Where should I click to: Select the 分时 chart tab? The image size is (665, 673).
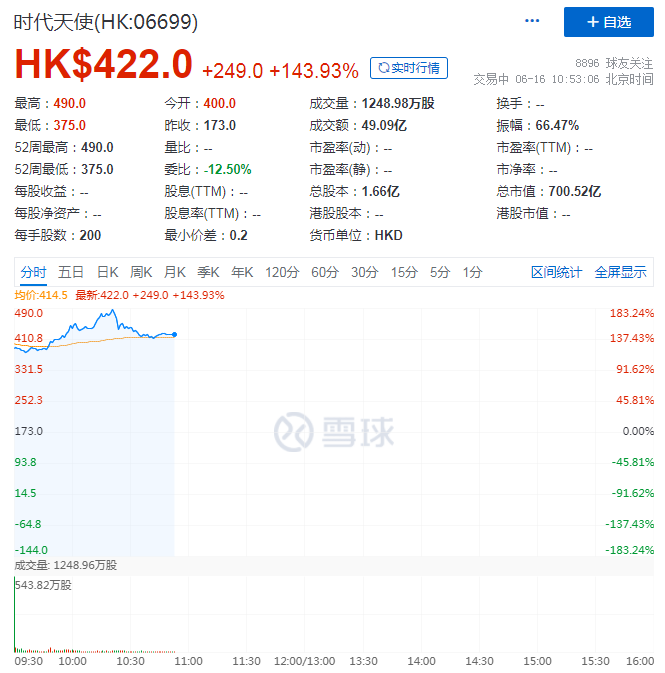(x=33, y=272)
